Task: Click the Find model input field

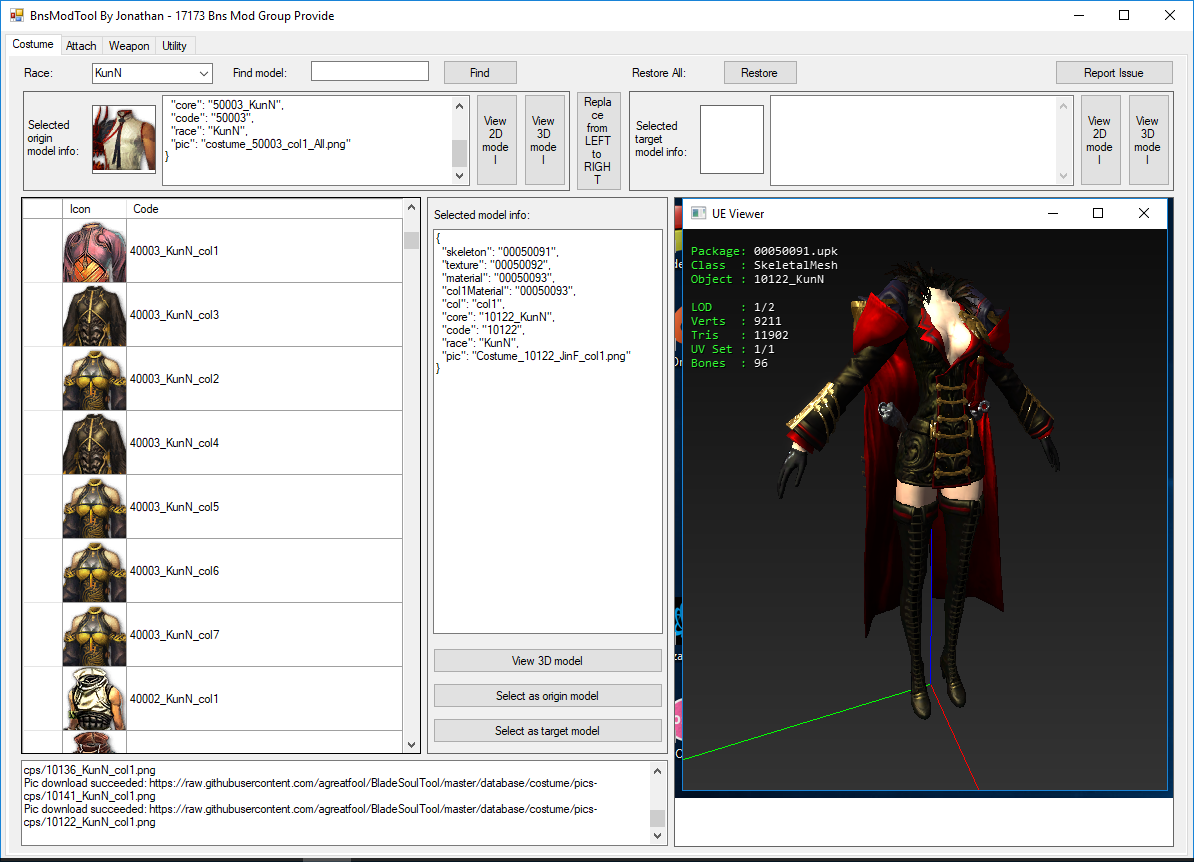Action: 370,72
